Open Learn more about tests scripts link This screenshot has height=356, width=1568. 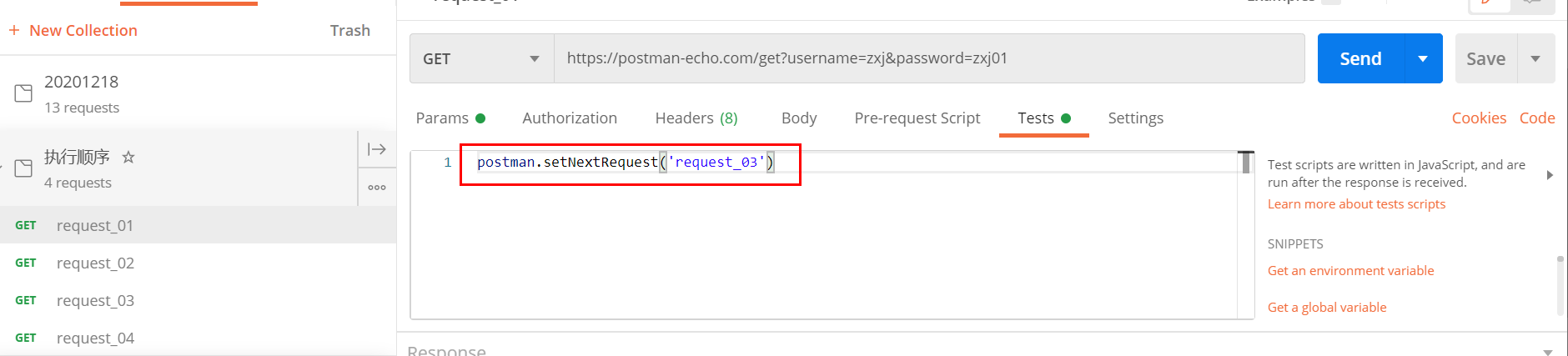tap(1356, 204)
